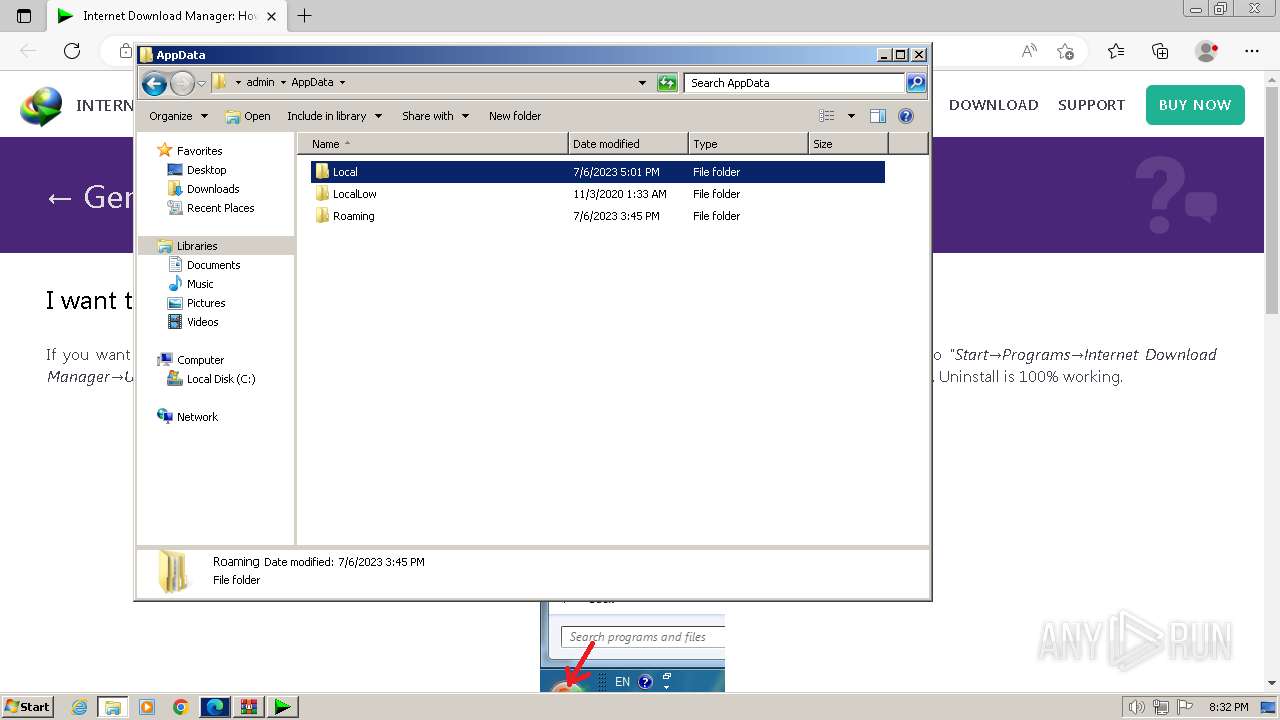The height and width of the screenshot is (720, 1280).
Task: Click the BUY NOW button
Action: (x=1195, y=105)
